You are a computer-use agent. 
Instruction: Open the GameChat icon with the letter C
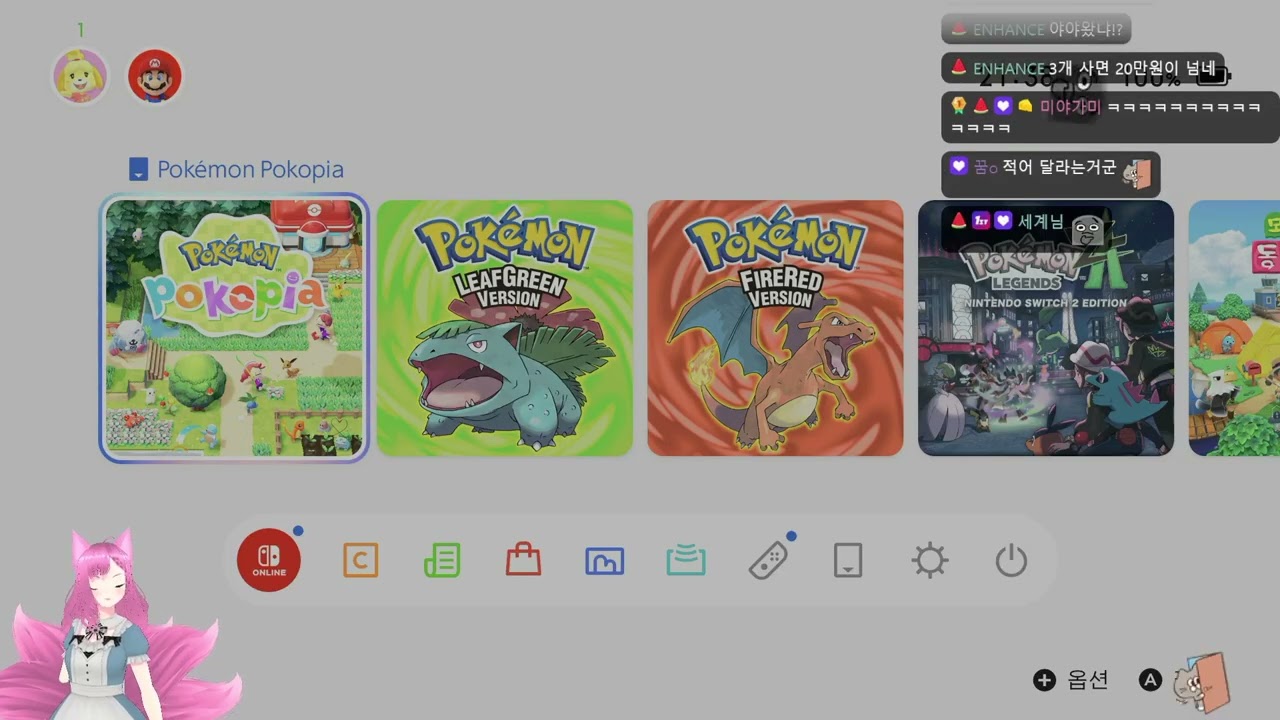coord(360,561)
